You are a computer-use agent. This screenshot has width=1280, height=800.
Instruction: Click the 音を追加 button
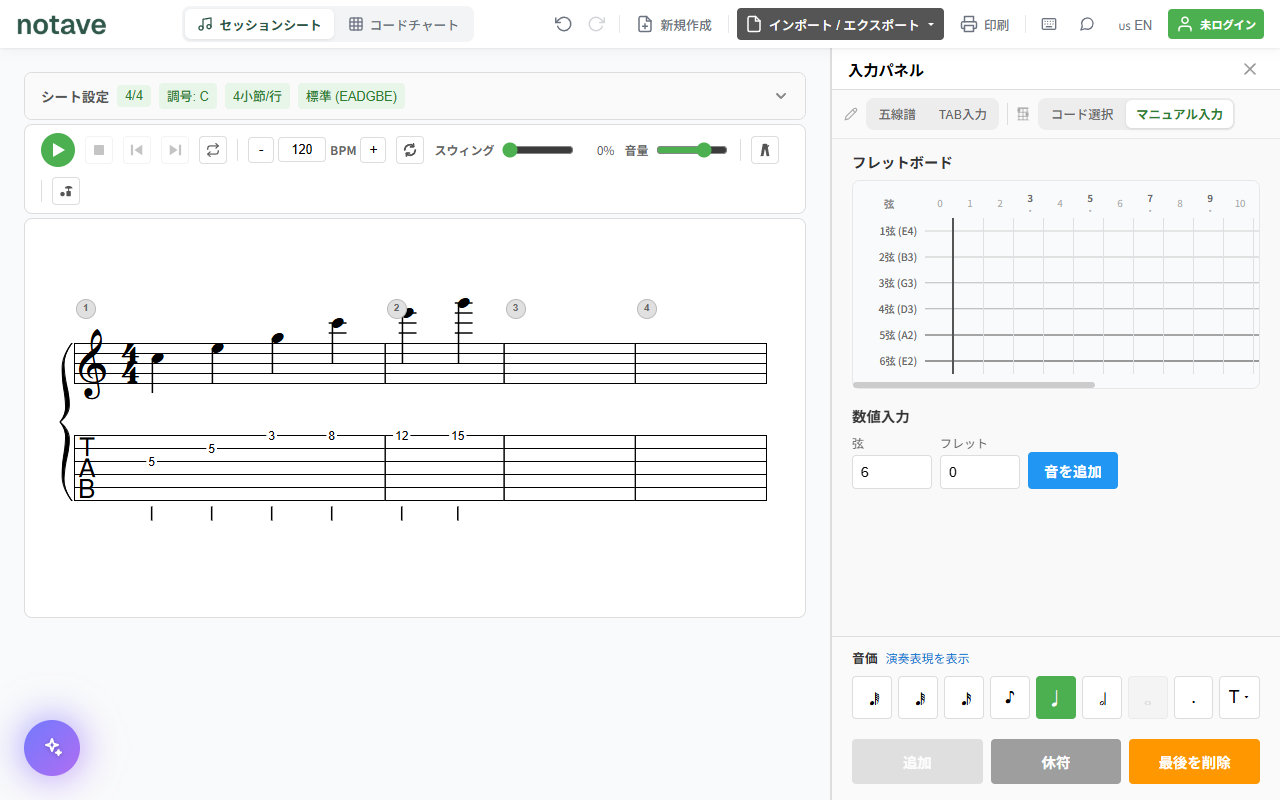coord(1073,471)
